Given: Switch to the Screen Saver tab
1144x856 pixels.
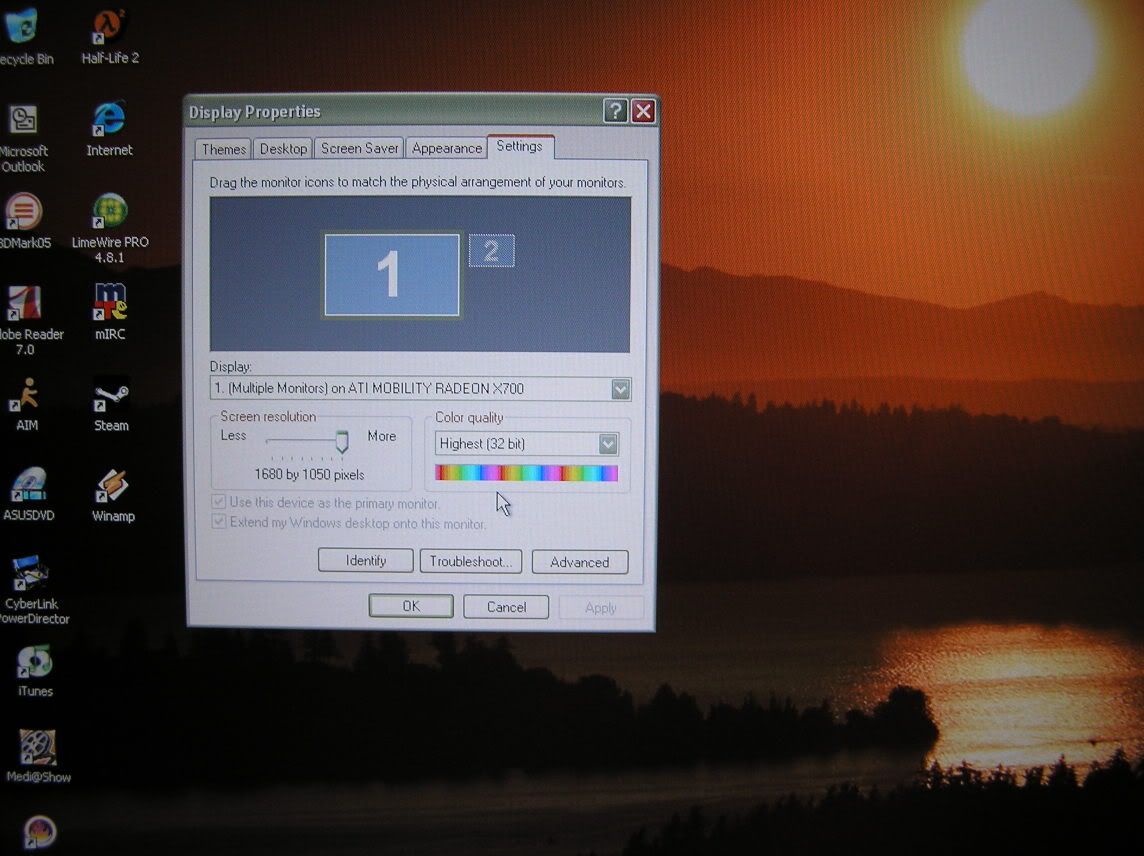Looking at the screenshot, I should (x=359, y=148).
